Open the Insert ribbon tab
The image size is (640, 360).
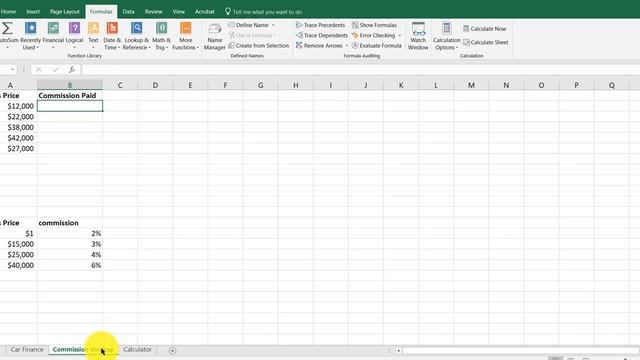33,12
